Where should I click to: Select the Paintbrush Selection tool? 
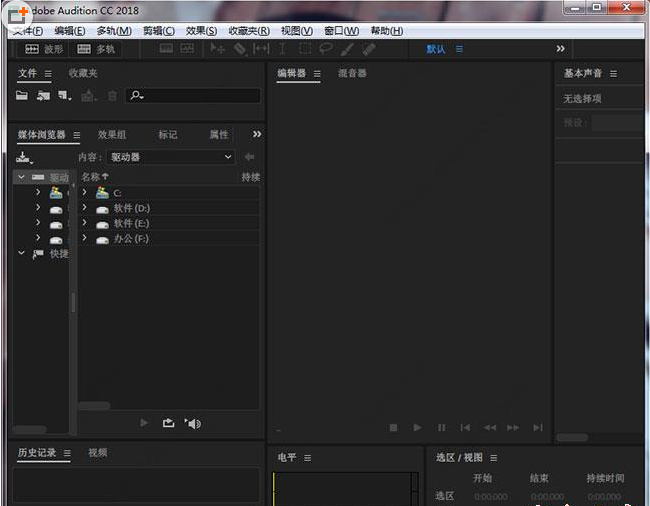coord(347,49)
